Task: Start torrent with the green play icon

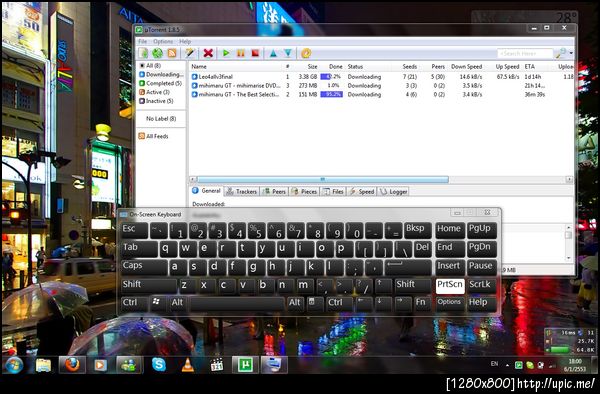Action: pyautogui.click(x=226, y=53)
